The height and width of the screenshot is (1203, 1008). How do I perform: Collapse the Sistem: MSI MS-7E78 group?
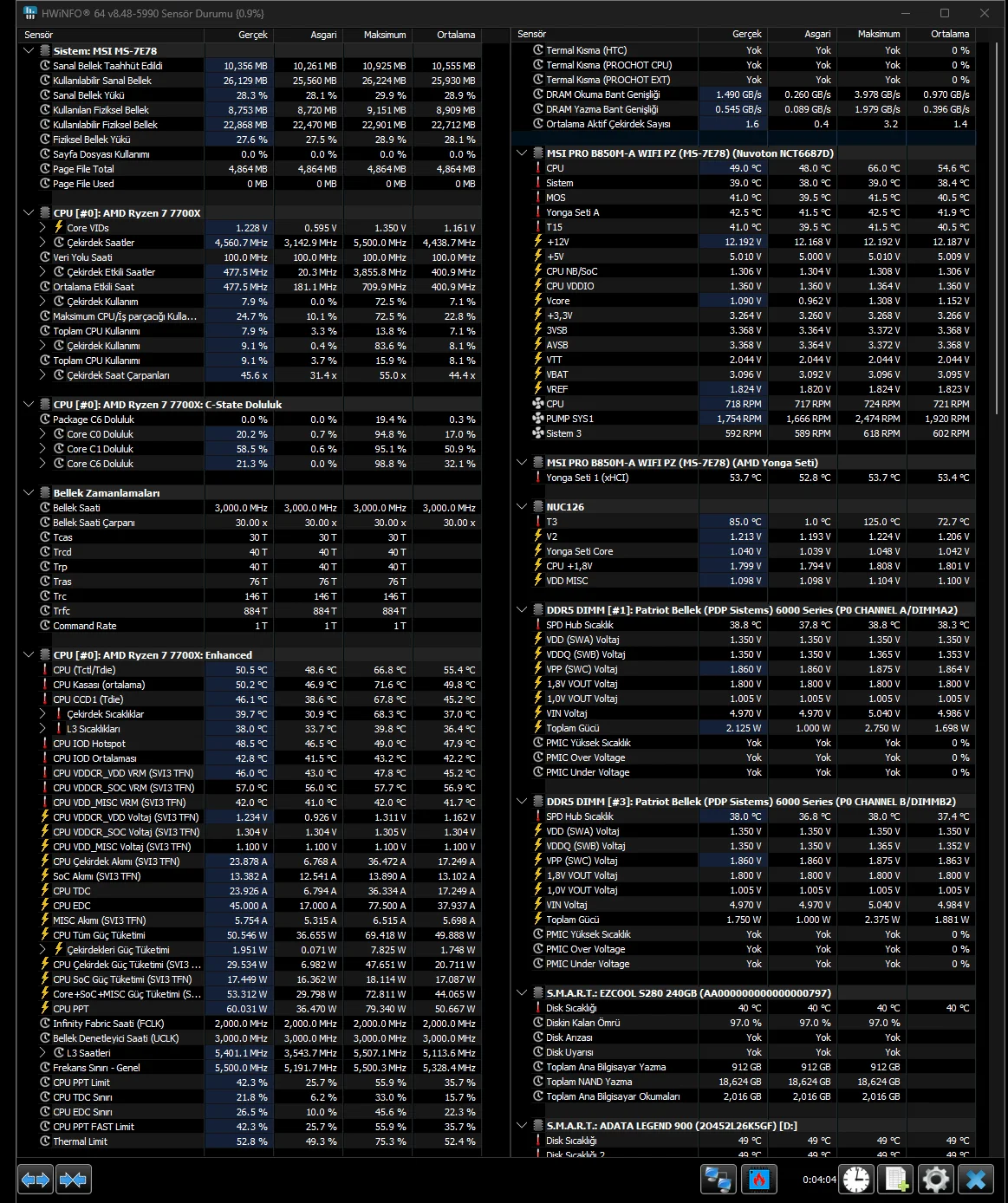[29, 51]
